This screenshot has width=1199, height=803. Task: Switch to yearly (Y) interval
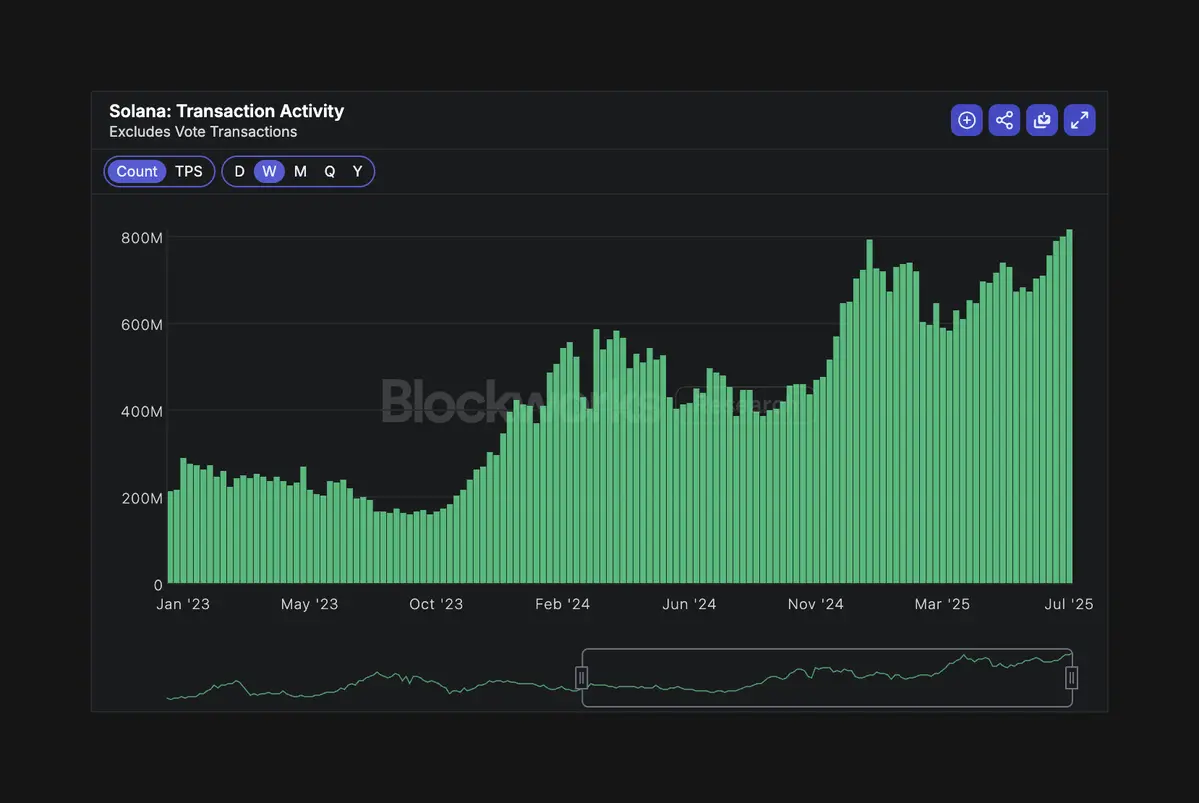pos(358,171)
